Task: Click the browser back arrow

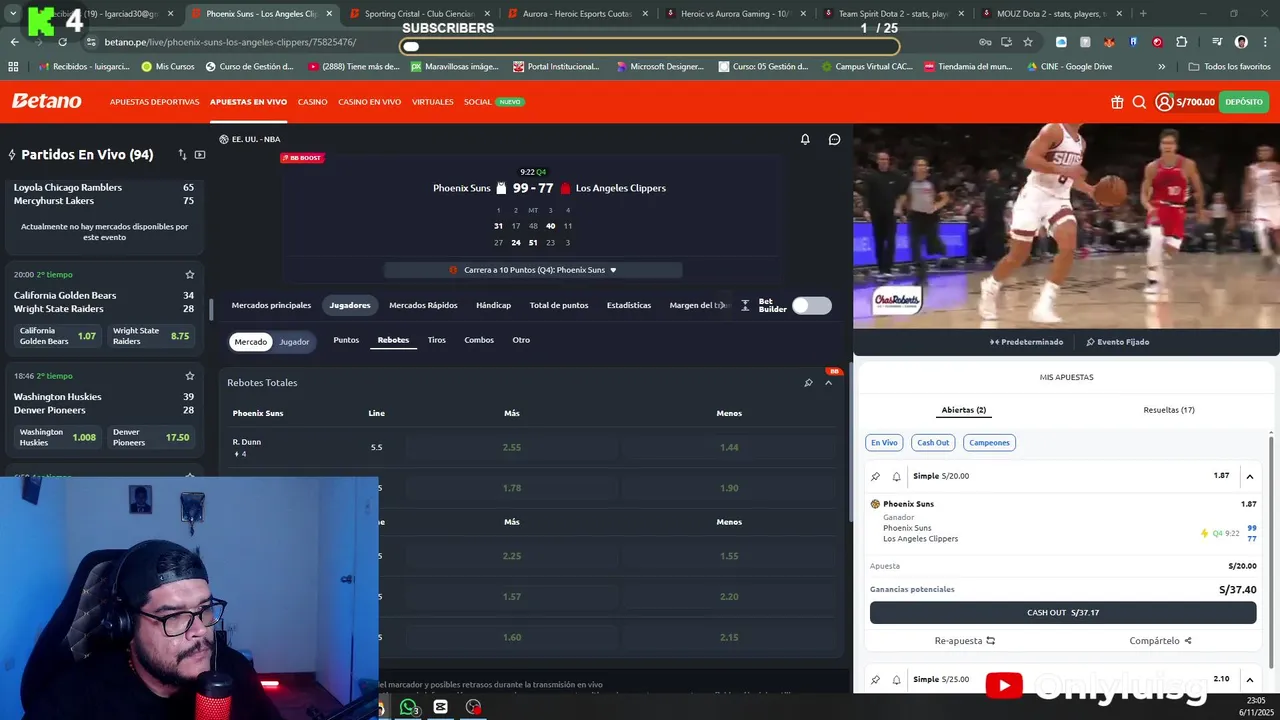Action: [x=14, y=42]
